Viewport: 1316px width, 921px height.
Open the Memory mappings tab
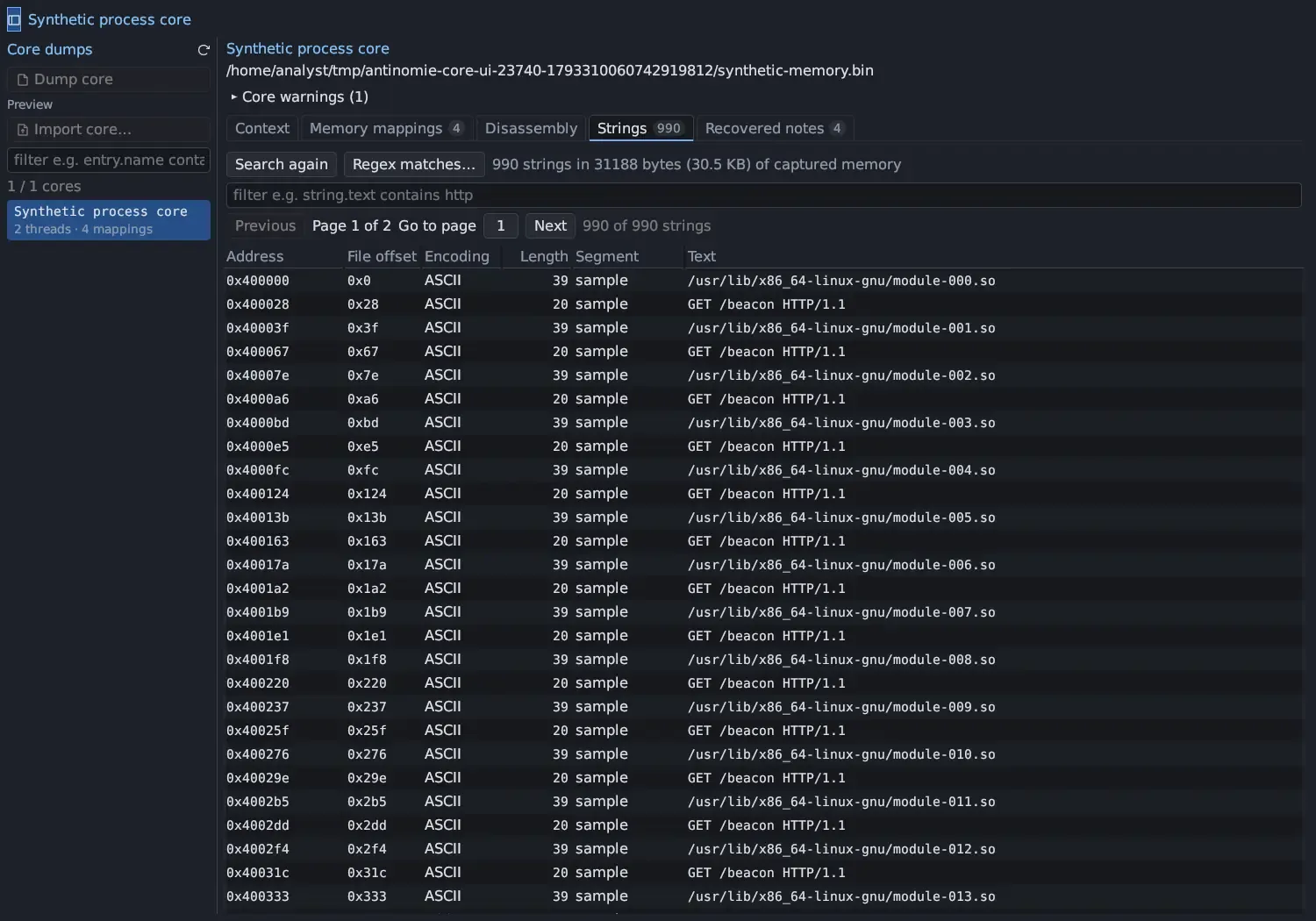[x=387, y=128]
